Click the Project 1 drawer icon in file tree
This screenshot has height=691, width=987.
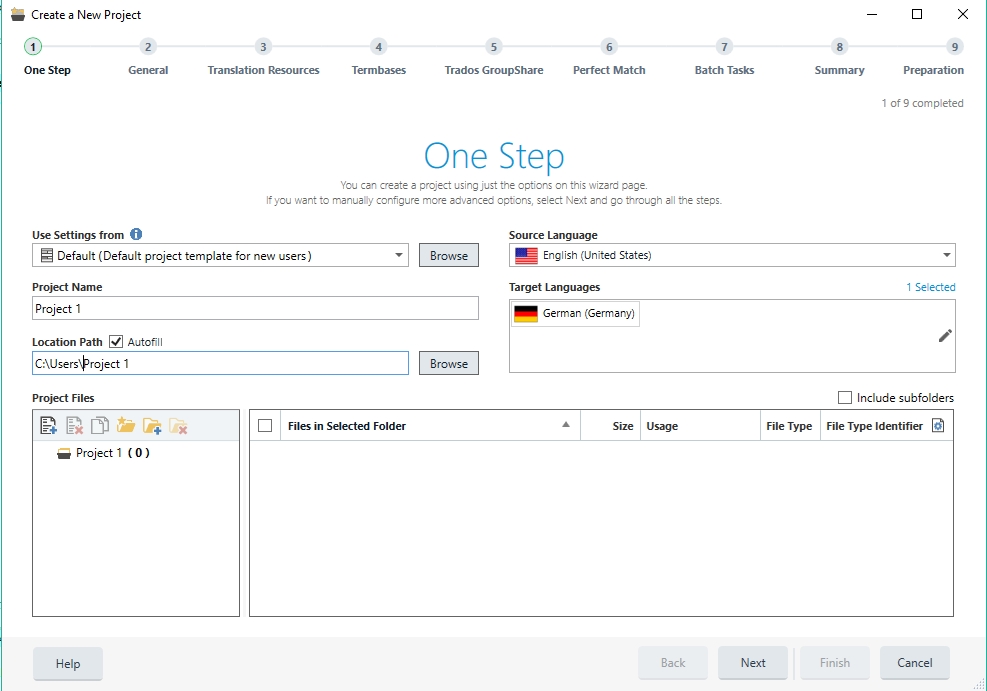point(64,453)
